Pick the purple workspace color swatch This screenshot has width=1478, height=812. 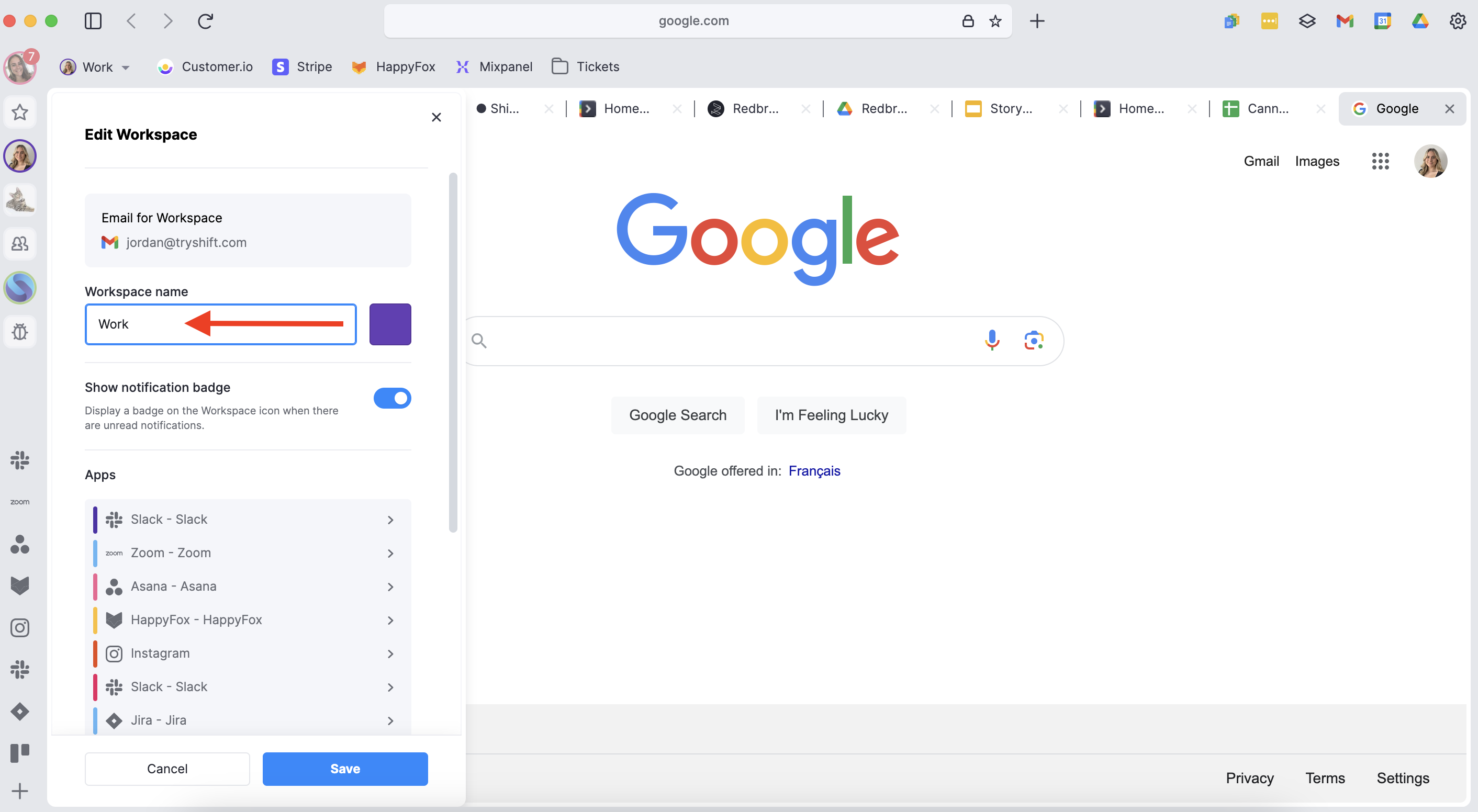(x=390, y=324)
